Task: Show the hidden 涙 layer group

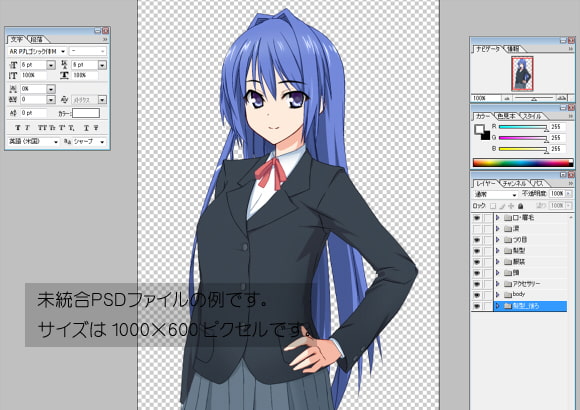Action: 477,229
